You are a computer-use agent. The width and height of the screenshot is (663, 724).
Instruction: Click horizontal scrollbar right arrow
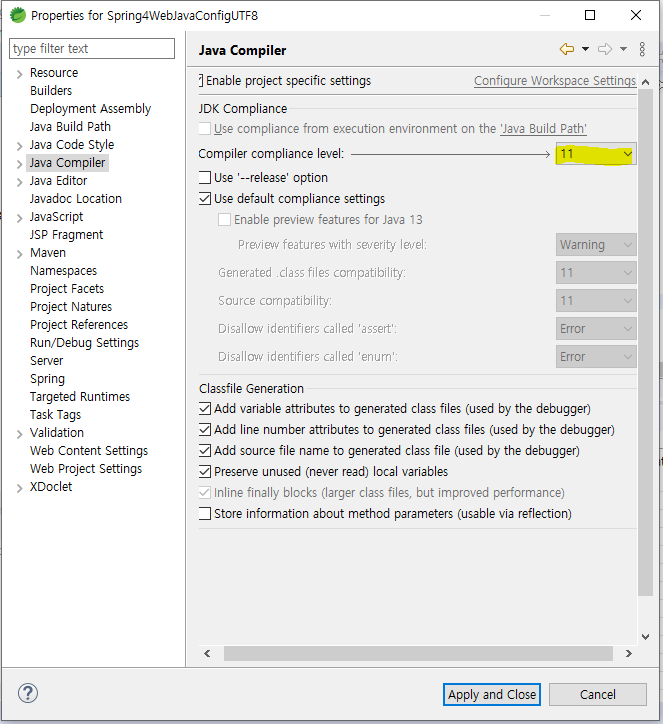point(628,653)
